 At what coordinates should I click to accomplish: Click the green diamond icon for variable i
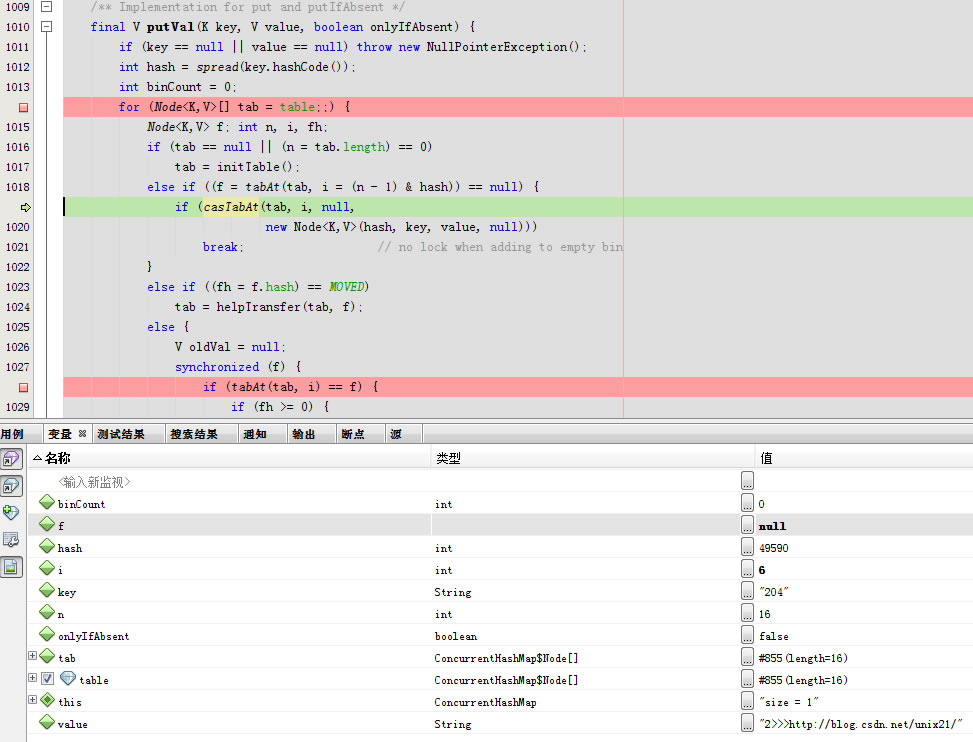tap(47, 568)
